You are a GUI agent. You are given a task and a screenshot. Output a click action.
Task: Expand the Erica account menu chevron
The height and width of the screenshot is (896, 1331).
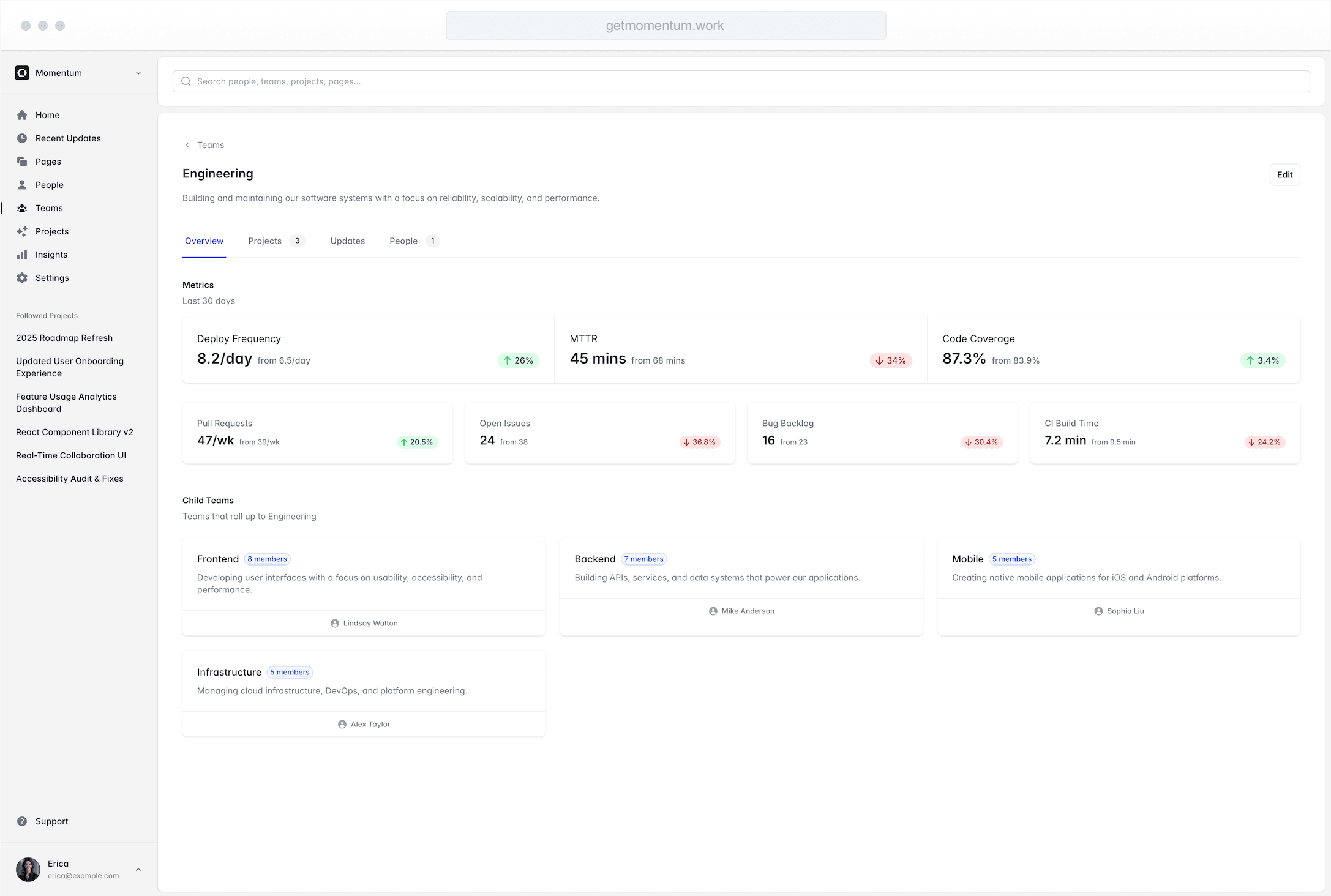[x=138, y=869]
